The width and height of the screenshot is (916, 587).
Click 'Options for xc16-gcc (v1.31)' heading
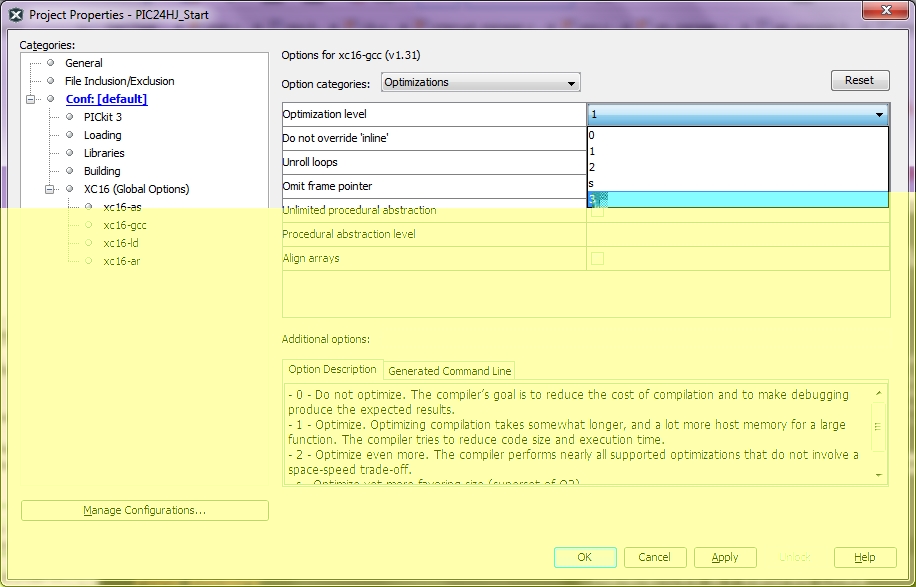[x=351, y=55]
